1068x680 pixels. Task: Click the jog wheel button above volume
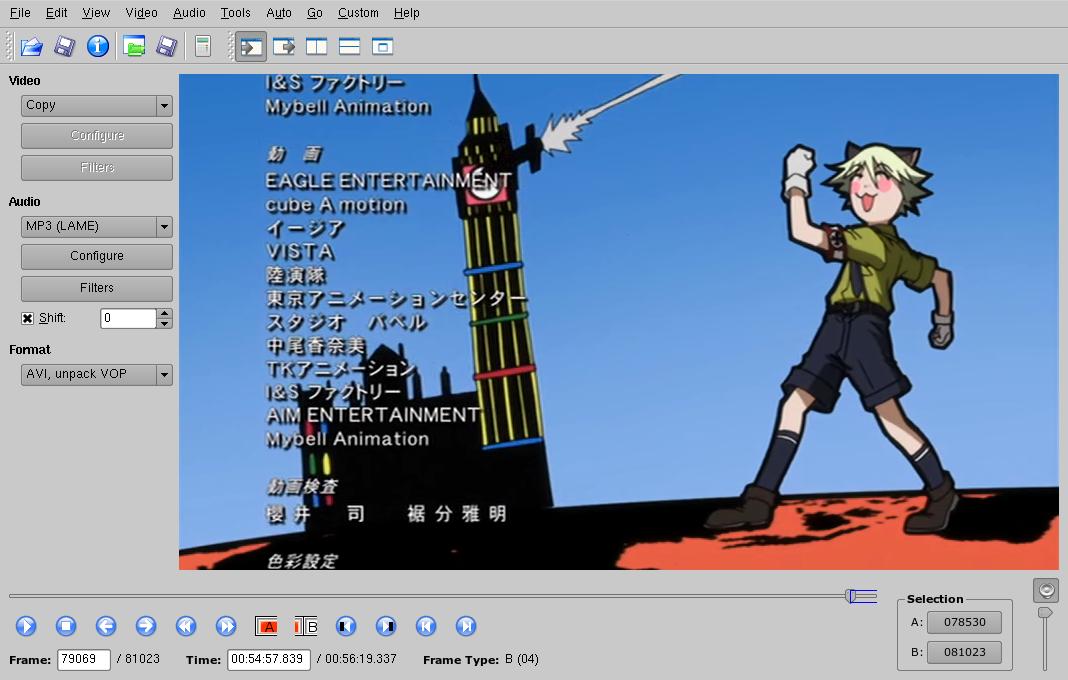1046,590
